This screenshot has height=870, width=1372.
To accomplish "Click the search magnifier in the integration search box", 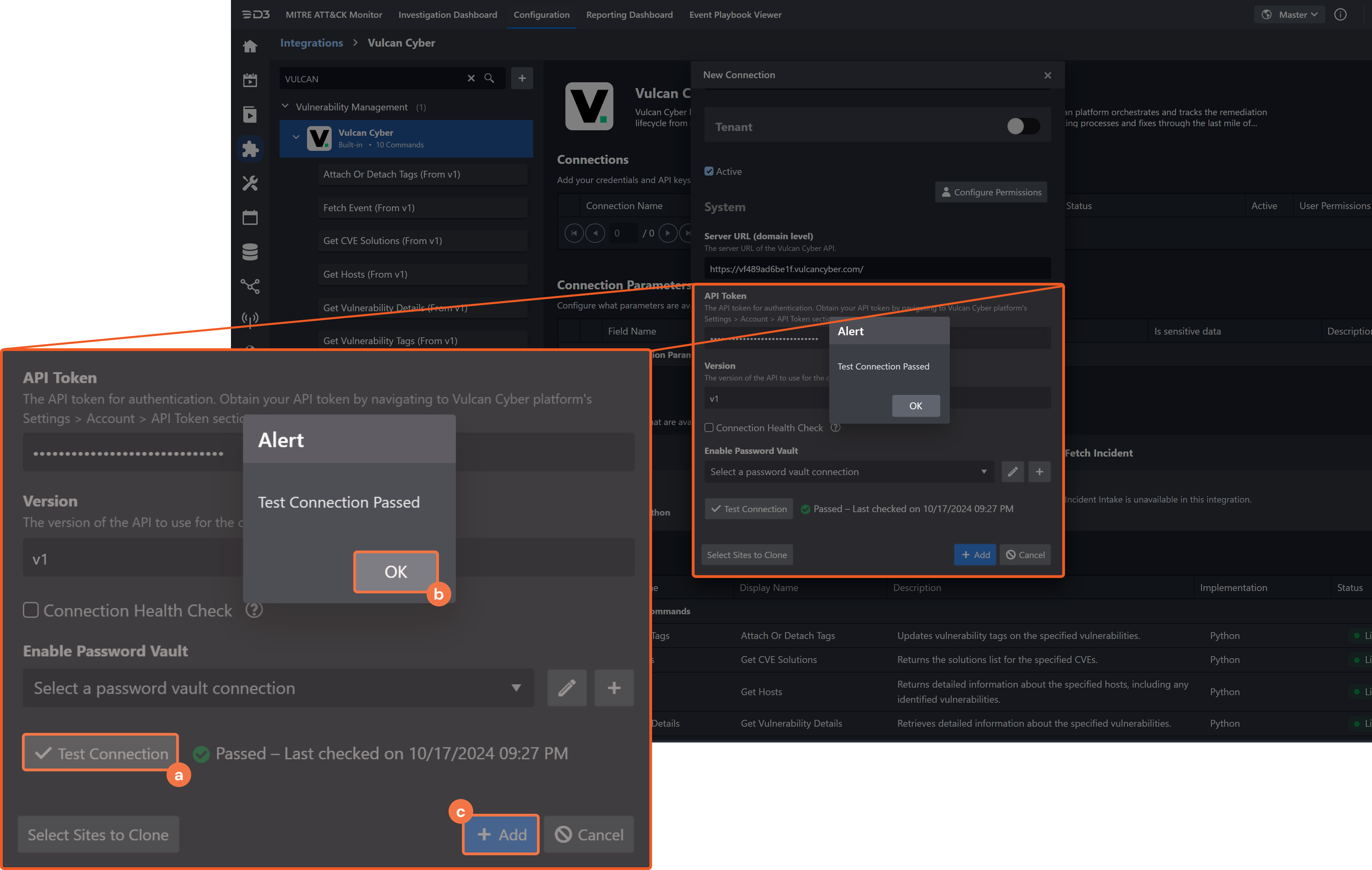I will tap(489, 78).
